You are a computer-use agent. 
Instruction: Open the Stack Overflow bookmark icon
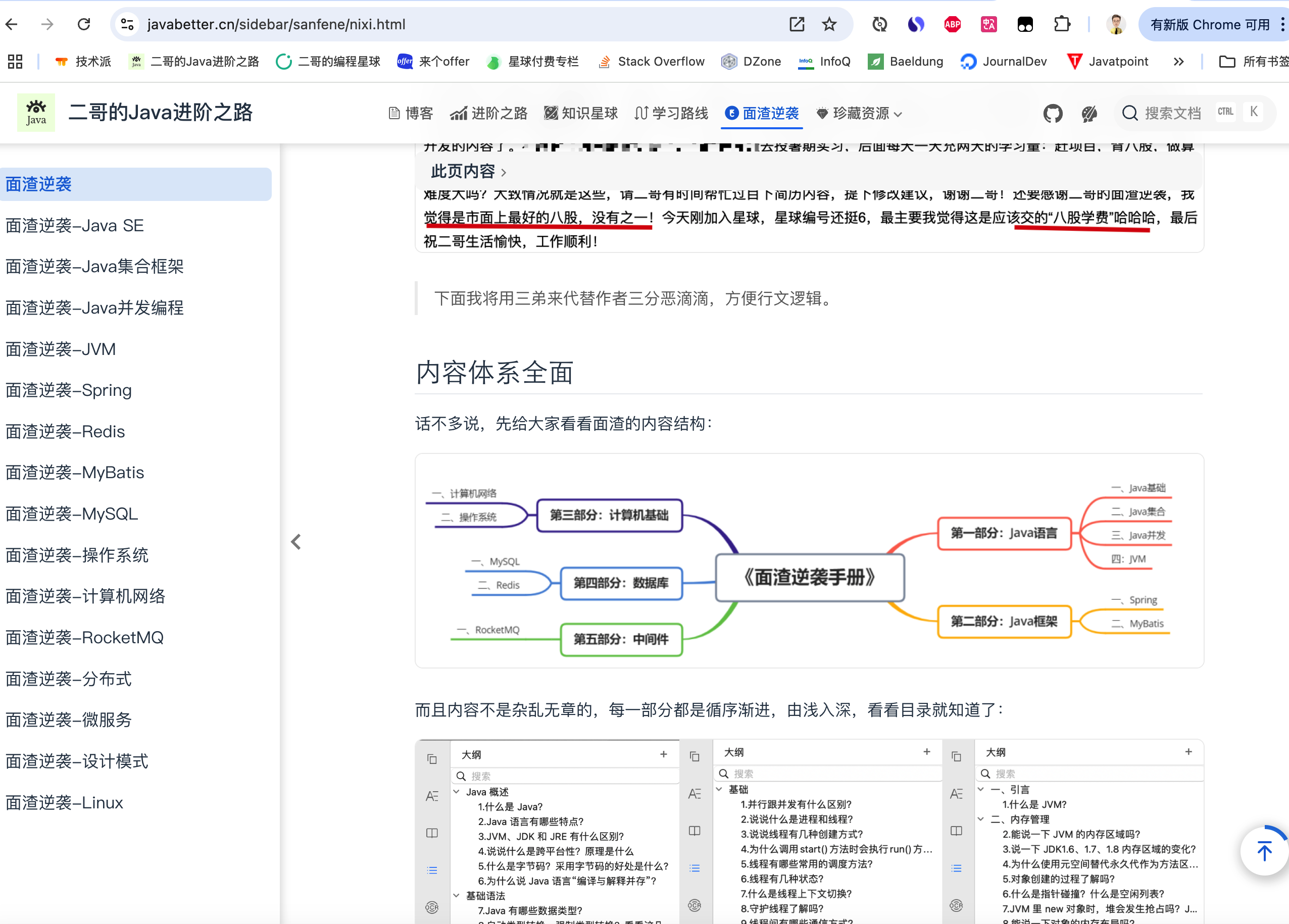click(605, 62)
